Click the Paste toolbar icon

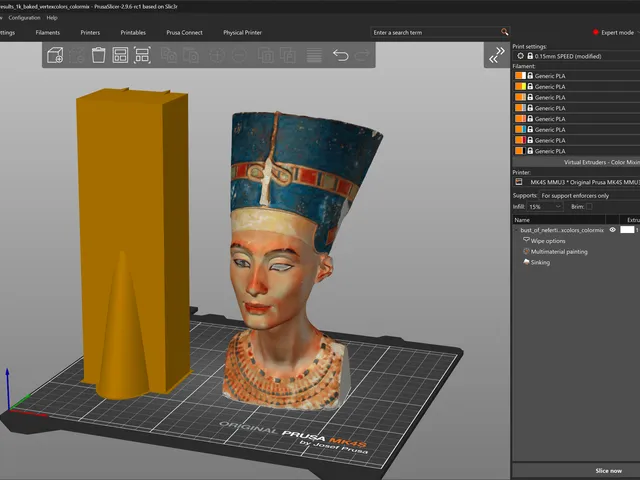191,55
